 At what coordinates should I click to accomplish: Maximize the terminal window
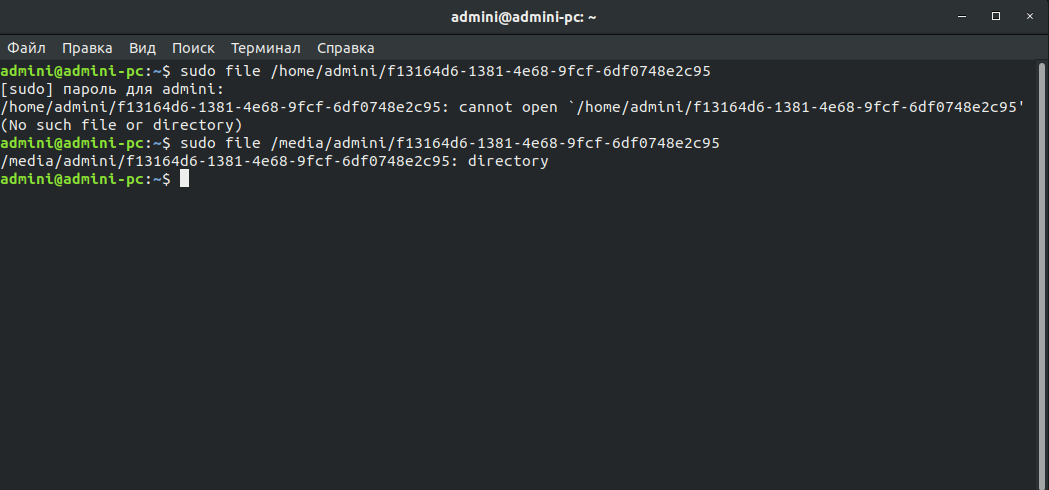tap(996, 16)
